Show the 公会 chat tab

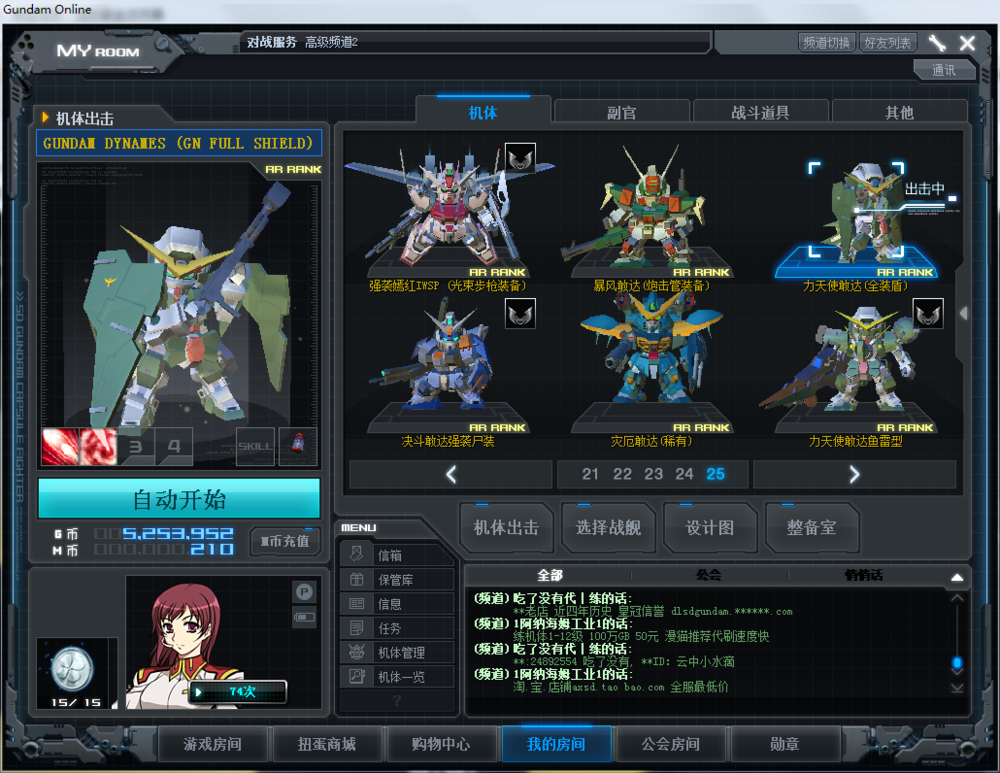708,575
